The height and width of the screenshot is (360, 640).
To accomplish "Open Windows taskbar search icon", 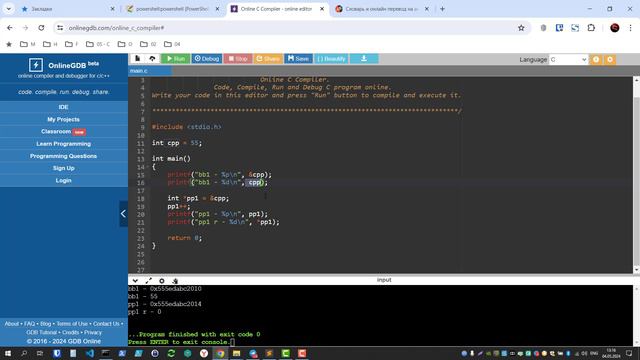I will tap(24, 353).
